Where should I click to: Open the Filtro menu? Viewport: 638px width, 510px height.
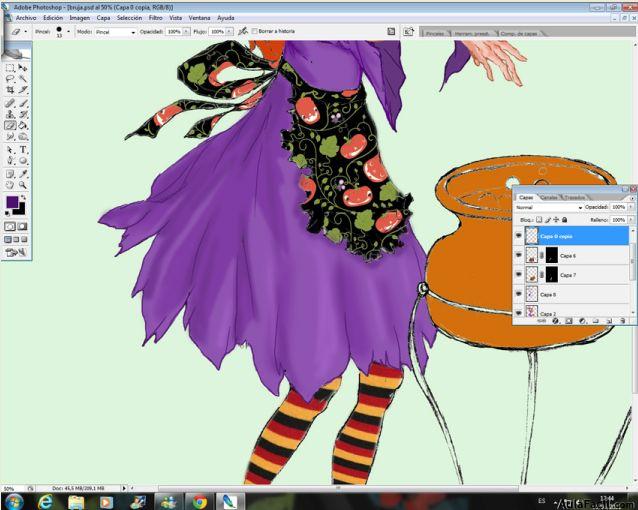tap(155, 18)
